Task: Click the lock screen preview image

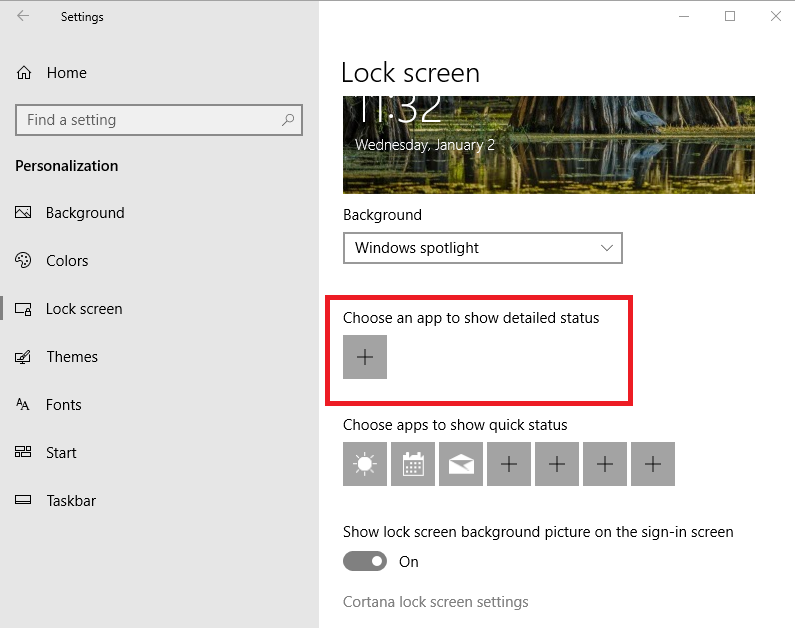Action: (548, 145)
